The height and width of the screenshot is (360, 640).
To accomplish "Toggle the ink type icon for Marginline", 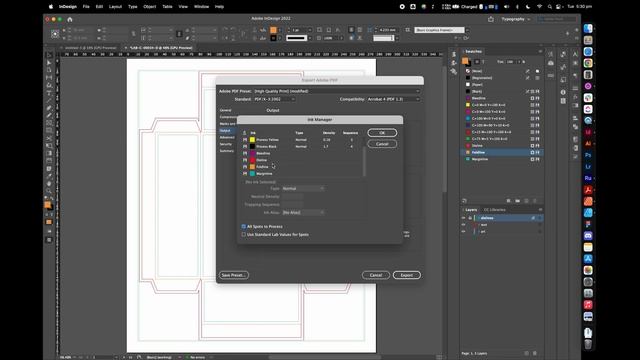I will coord(245,173).
